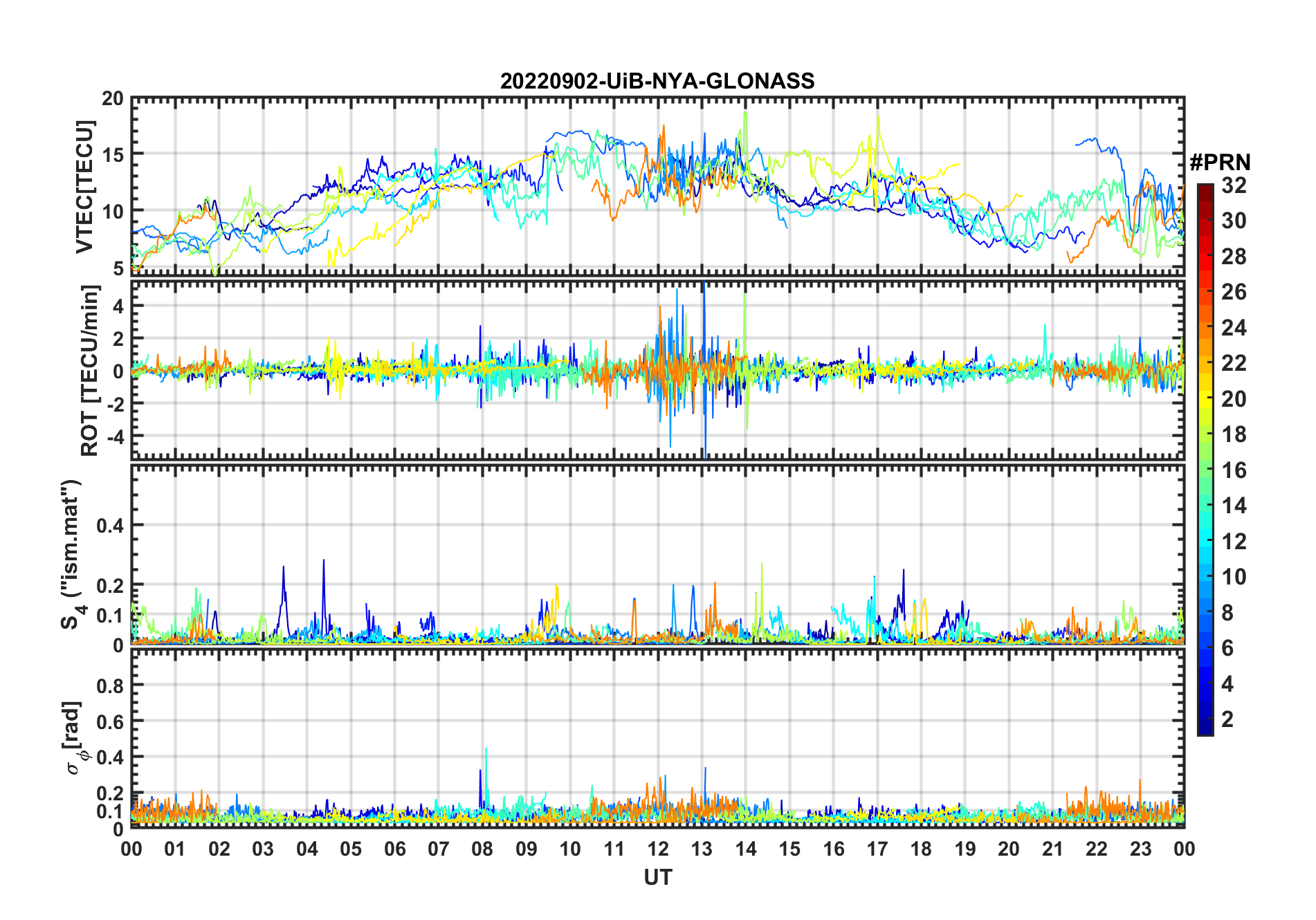Click tick label 10 on the PRN colorbar

pos(1234,577)
